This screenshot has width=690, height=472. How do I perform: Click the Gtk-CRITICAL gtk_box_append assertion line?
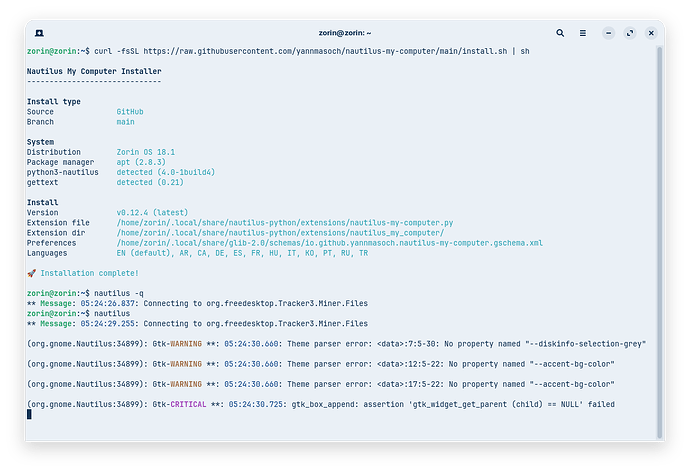321,405
